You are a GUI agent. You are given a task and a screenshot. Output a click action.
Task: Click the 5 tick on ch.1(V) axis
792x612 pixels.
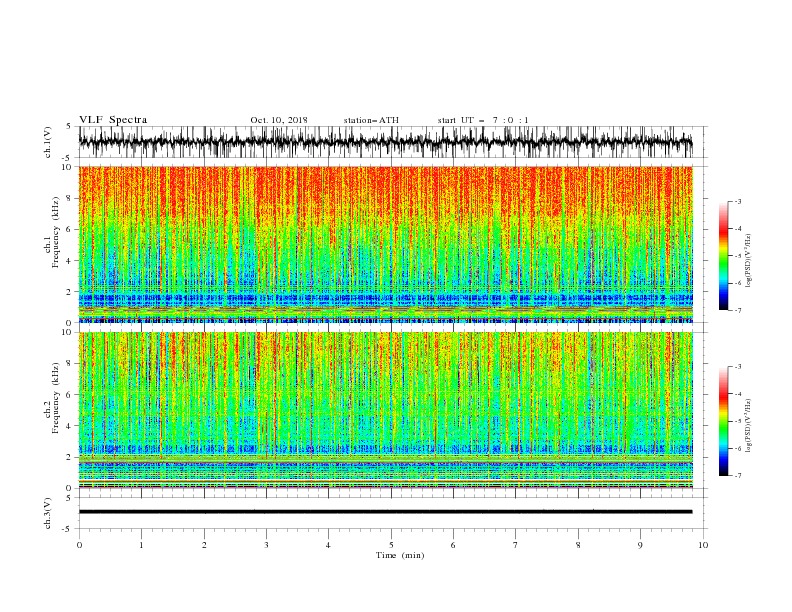(x=70, y=127)
